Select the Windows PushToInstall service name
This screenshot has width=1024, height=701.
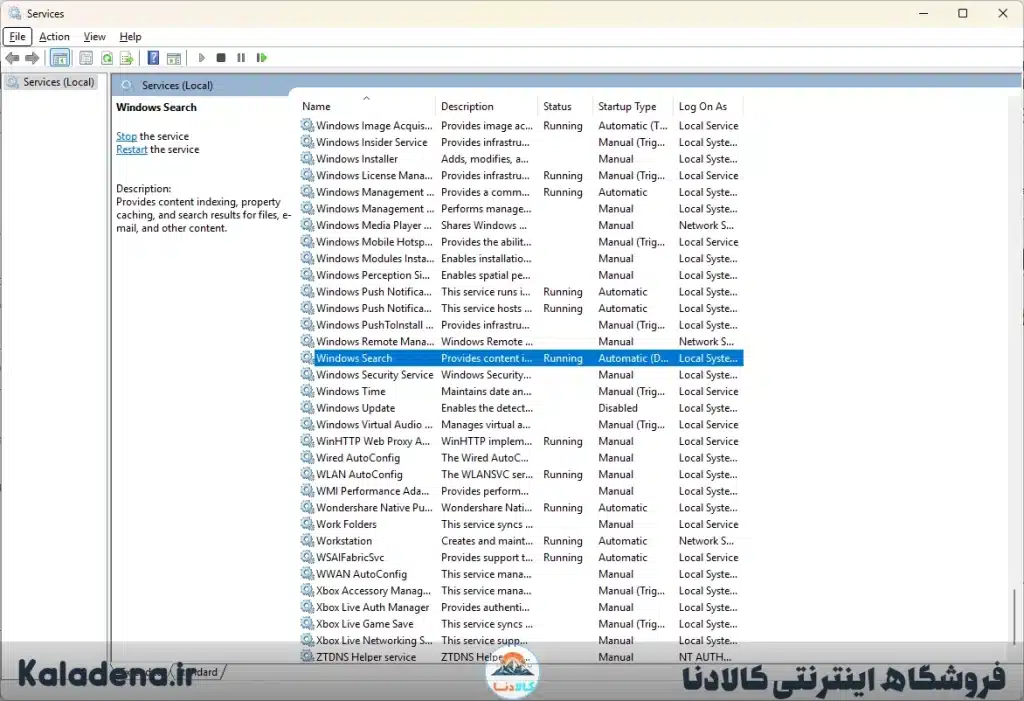pyautogui.click(x=375, y=325)
